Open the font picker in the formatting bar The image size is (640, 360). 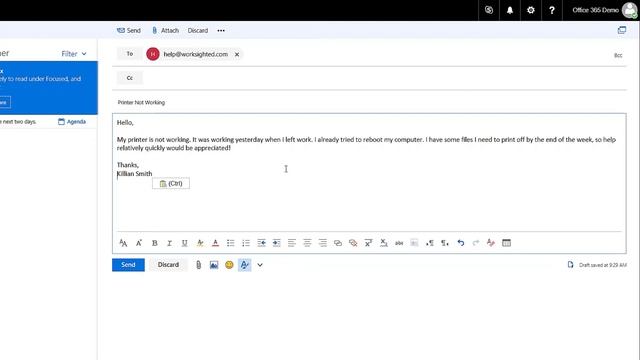pyautogui.click(x=123, y=243)
